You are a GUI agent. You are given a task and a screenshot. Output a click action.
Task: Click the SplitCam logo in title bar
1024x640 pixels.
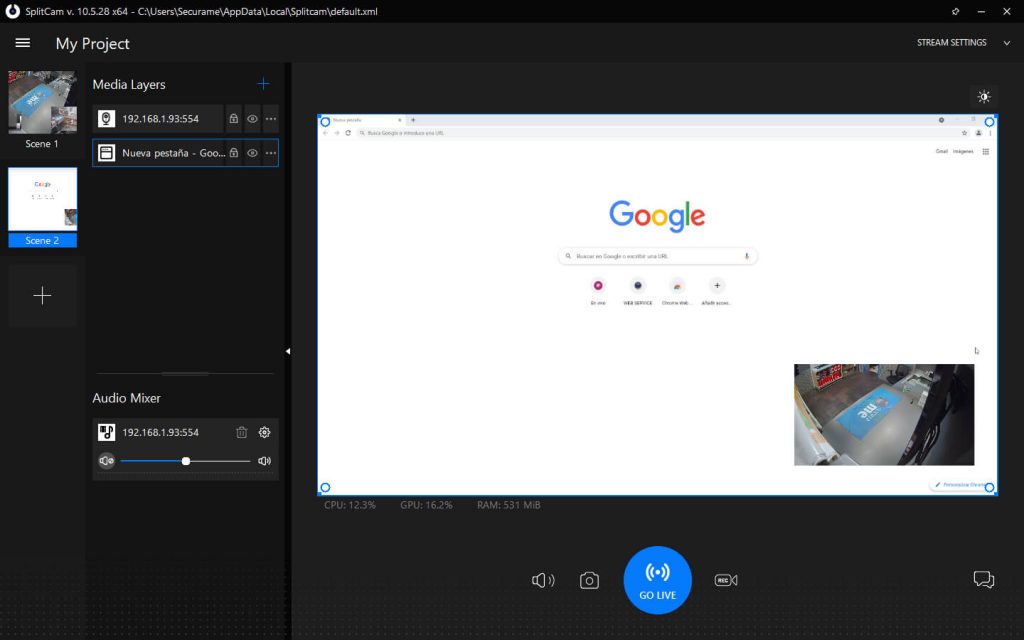coord(12,11)
